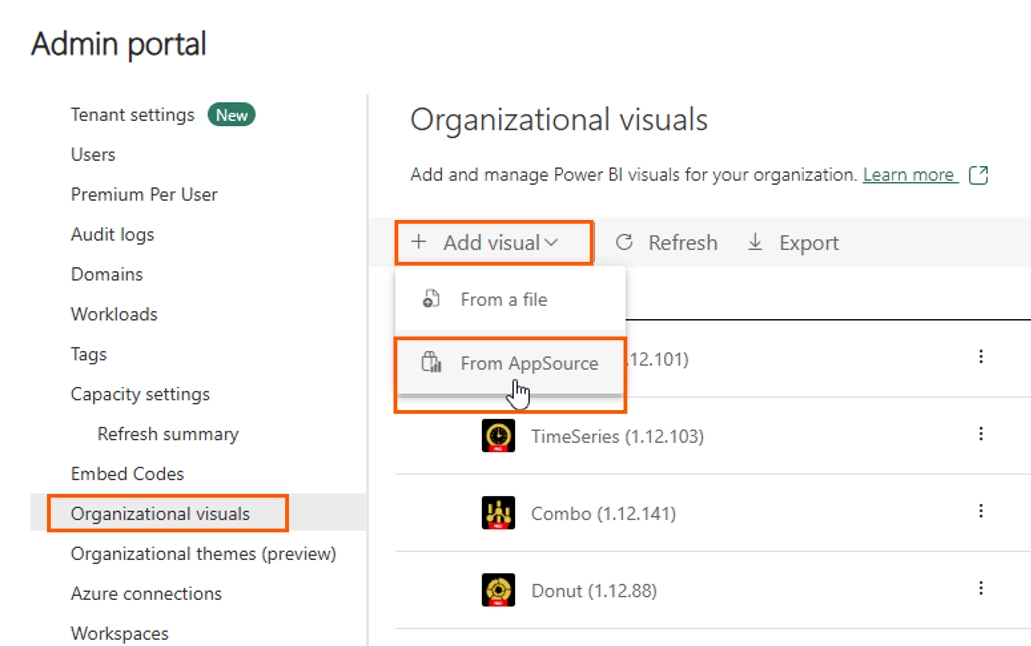This screenshot has width=1031, height=646.
Task: Click the Add visual chevron arrow
Action: pos(552,243)
